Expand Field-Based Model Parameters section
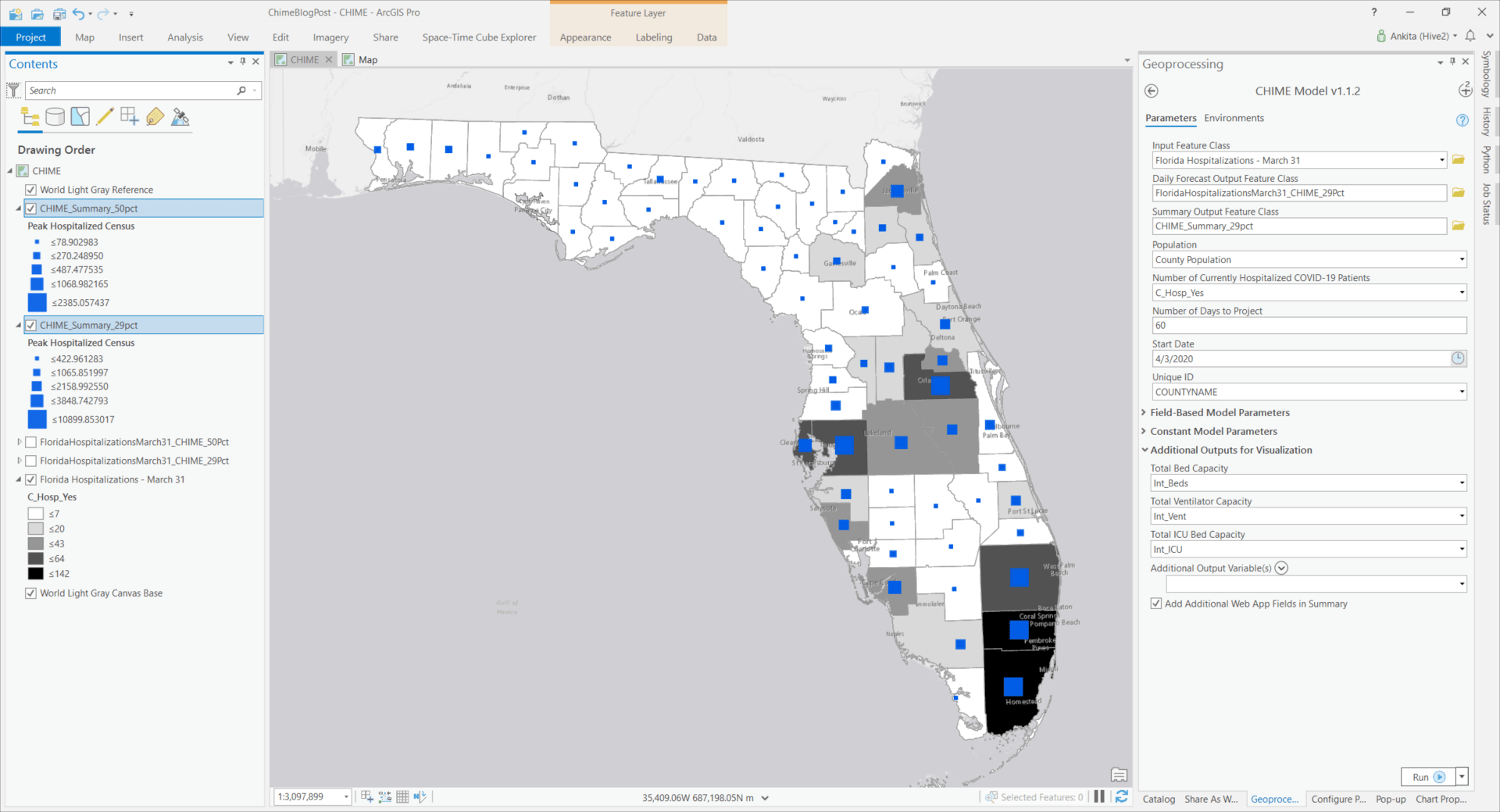This screenshot has width=1500, height=812. coord(1145,412)
